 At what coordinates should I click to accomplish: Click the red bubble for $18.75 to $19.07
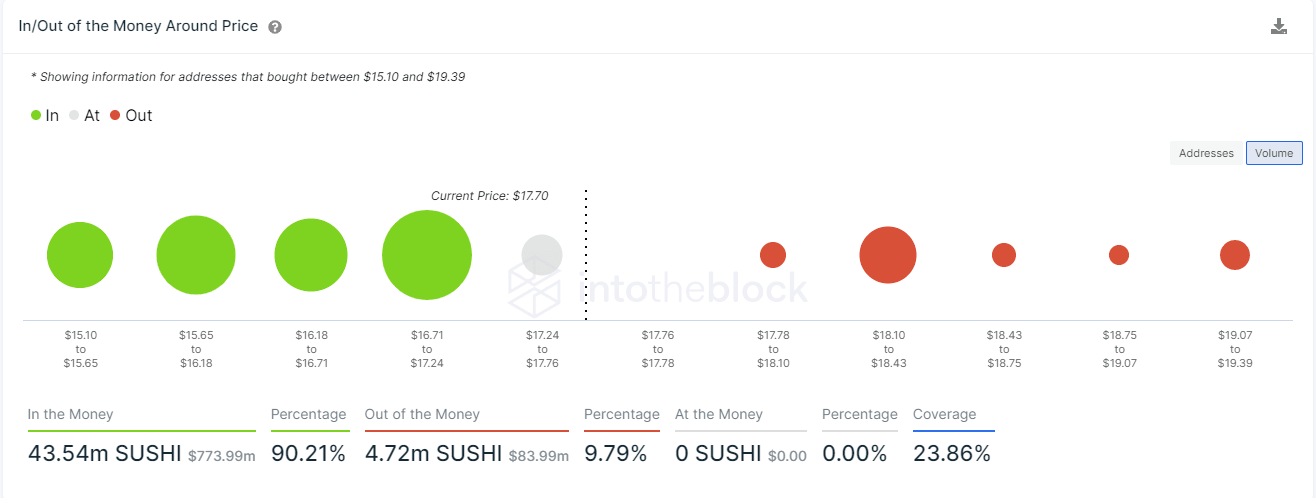coord(1119,255)
